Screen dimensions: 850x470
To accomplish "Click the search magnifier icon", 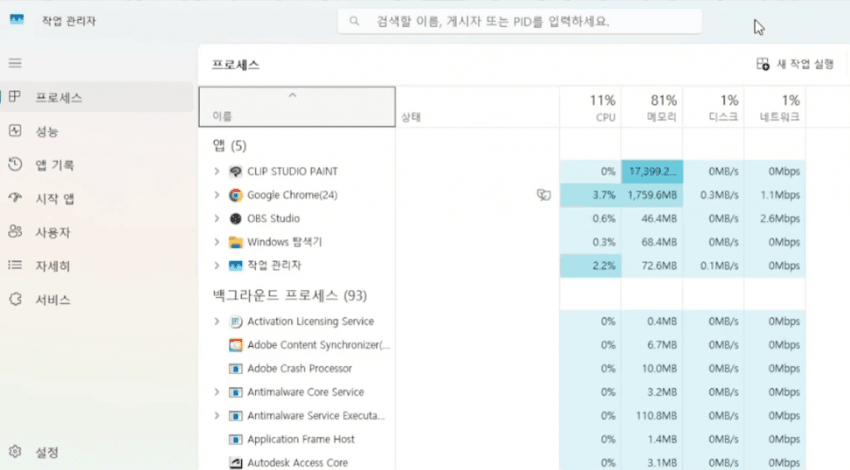I will [354, 21].
